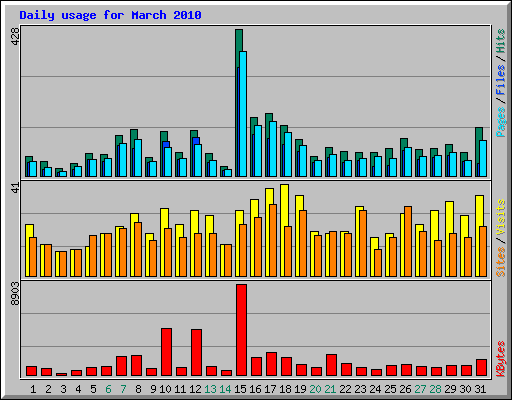Viewport: 512px width, 400px height.
Task: Click green weekend day label '6'
Action: [x=108, y=389]
